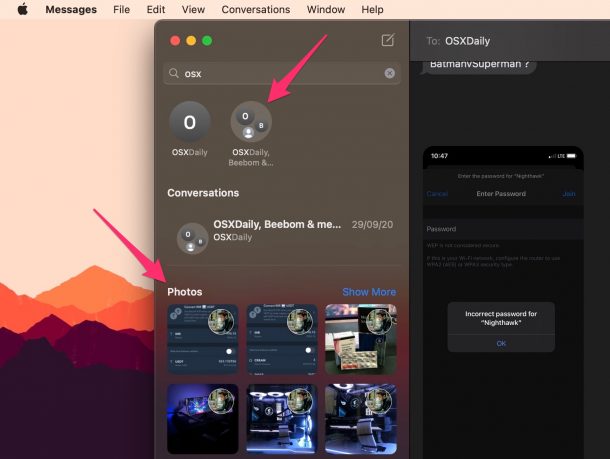This screenshot has width=610, height=459.
Task: Open the bottom-left purple-lit room photo
Action: (x=203, y=419)
